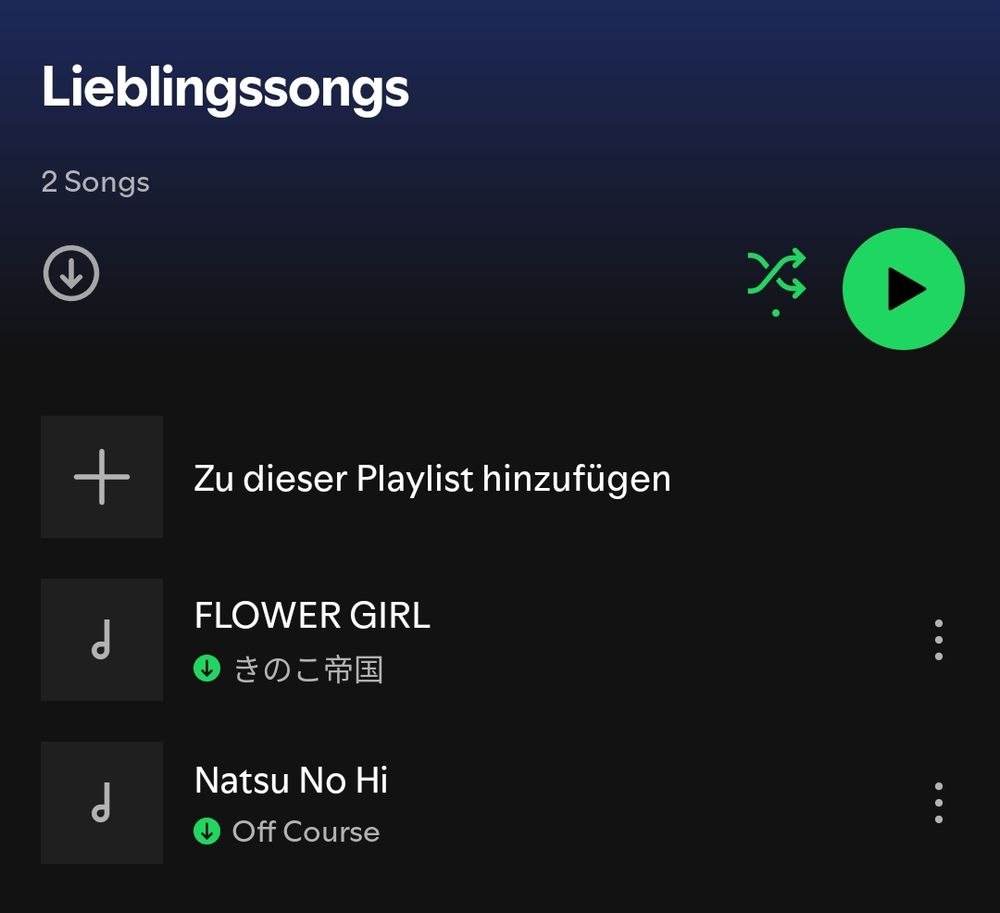Click the FLOWER GIRL music note thumbnail
Screen dimensions: 1000x913
(x=102, y=640)
